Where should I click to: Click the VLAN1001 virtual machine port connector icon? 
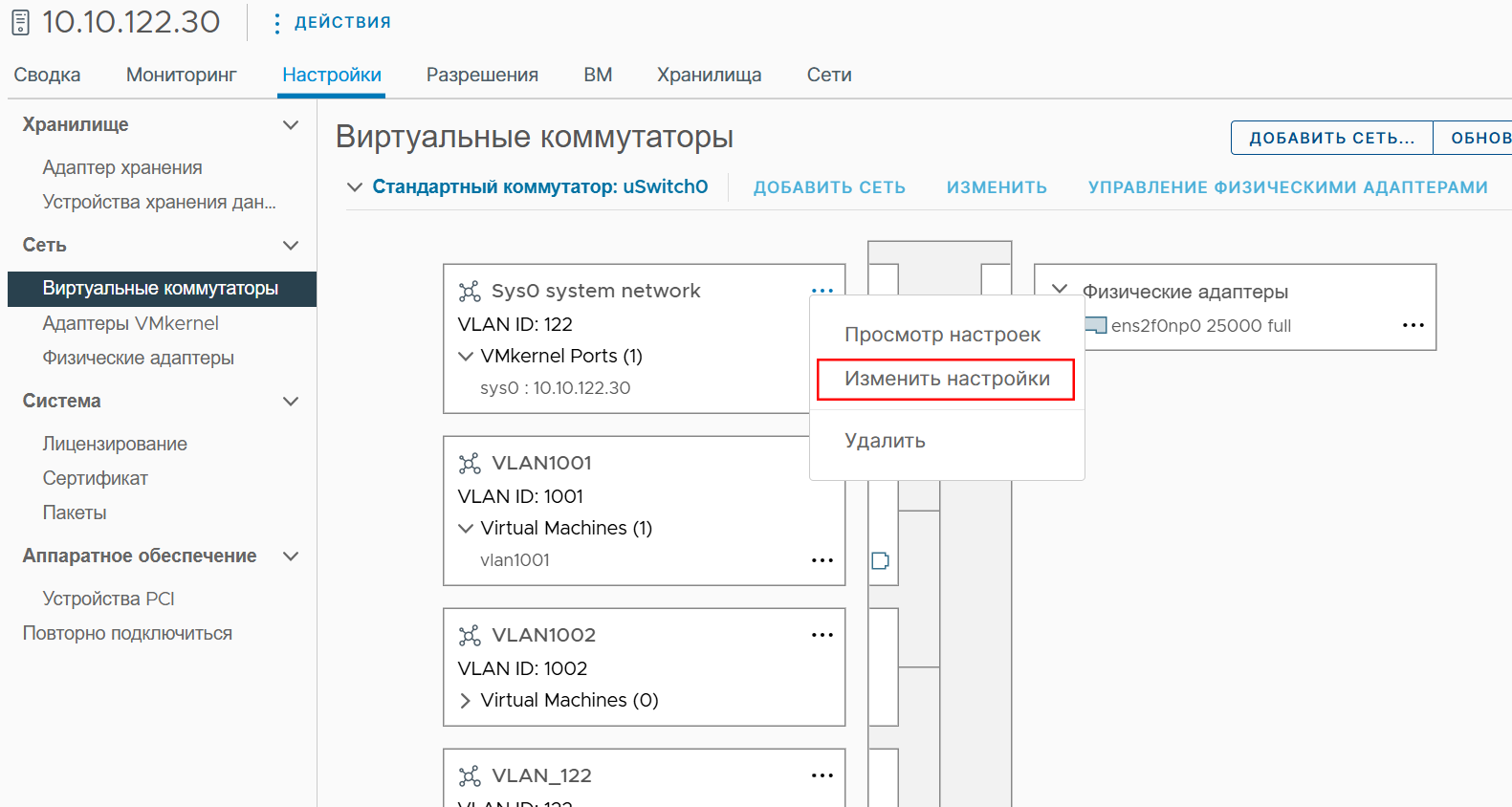[x=881, y=560]
